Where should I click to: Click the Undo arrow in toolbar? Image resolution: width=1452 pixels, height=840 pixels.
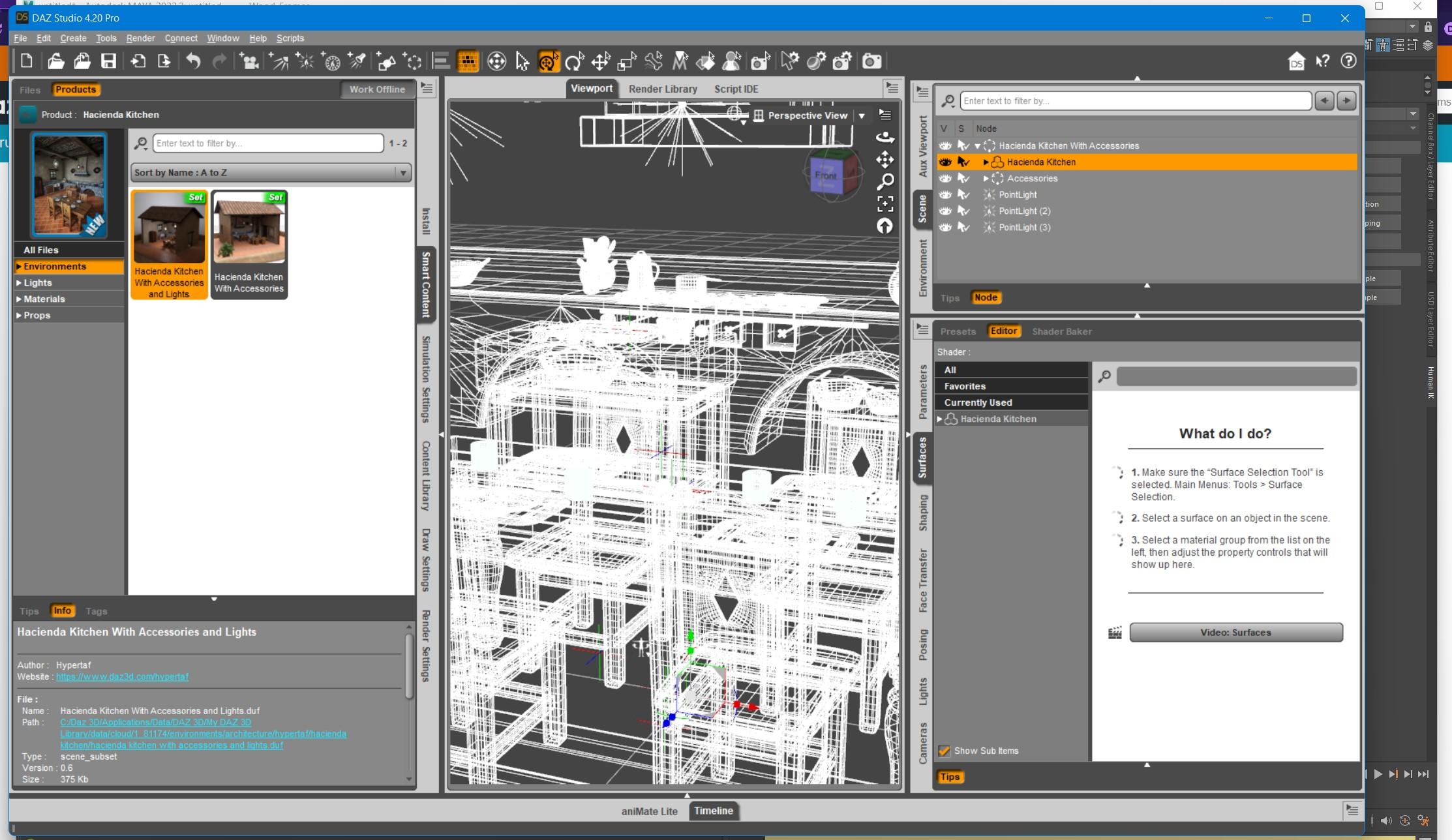coord(193,61)
